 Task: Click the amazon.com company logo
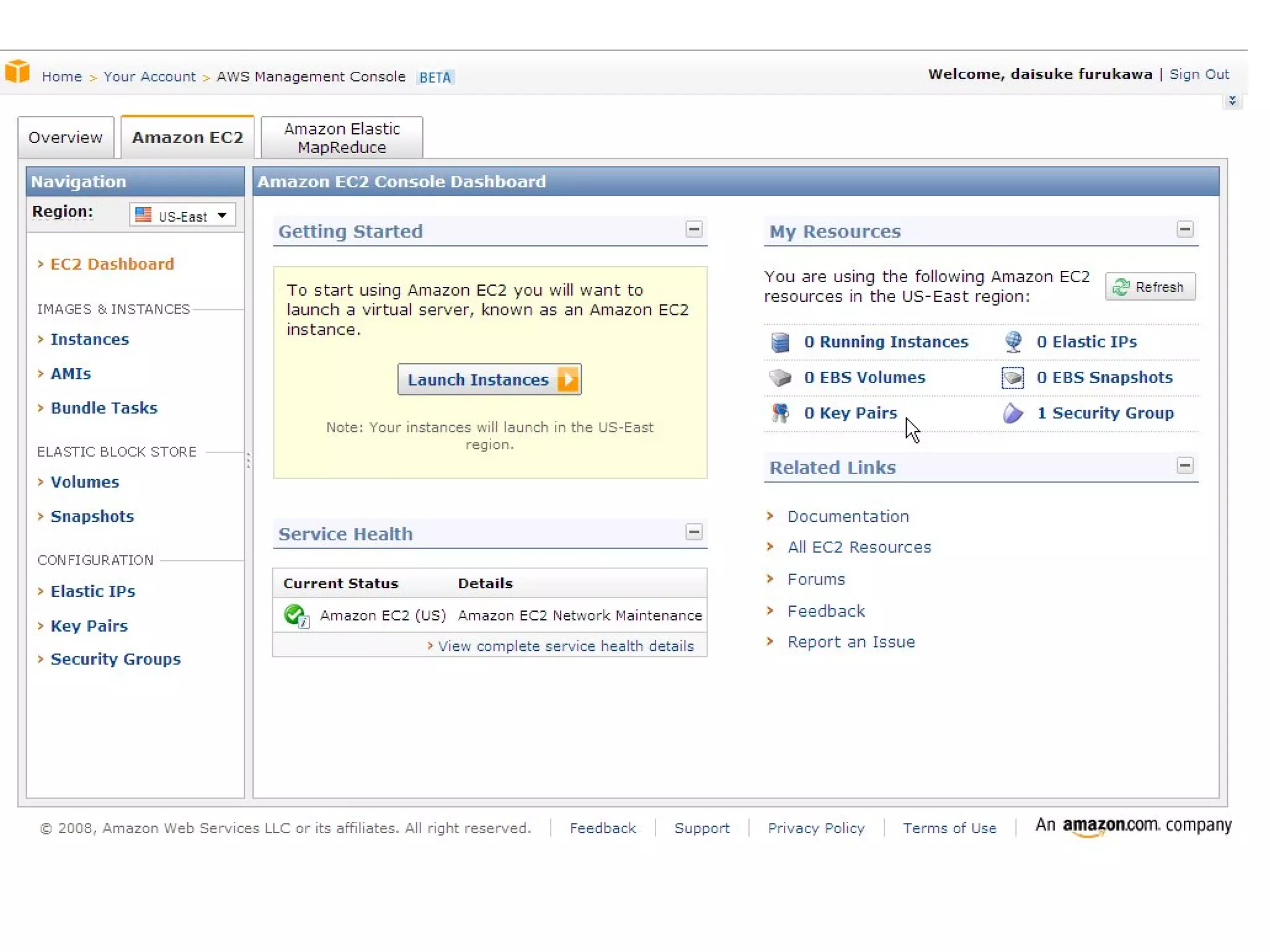tap(1133, 826)
